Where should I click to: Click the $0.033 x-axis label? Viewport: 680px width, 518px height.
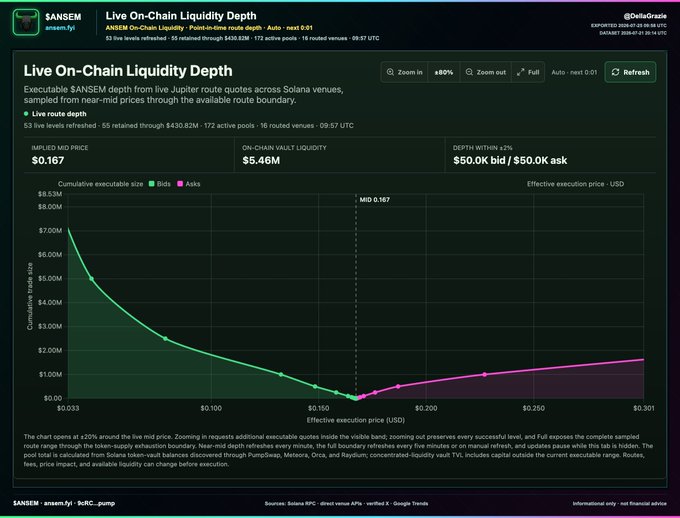[x=68, y=408]
